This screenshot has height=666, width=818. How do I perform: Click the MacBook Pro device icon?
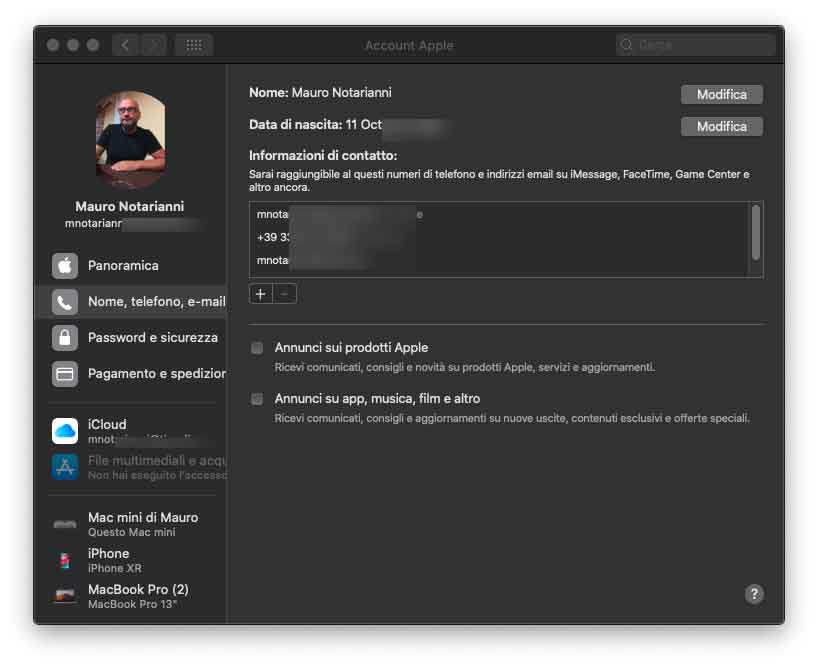(x=65, y=596)
